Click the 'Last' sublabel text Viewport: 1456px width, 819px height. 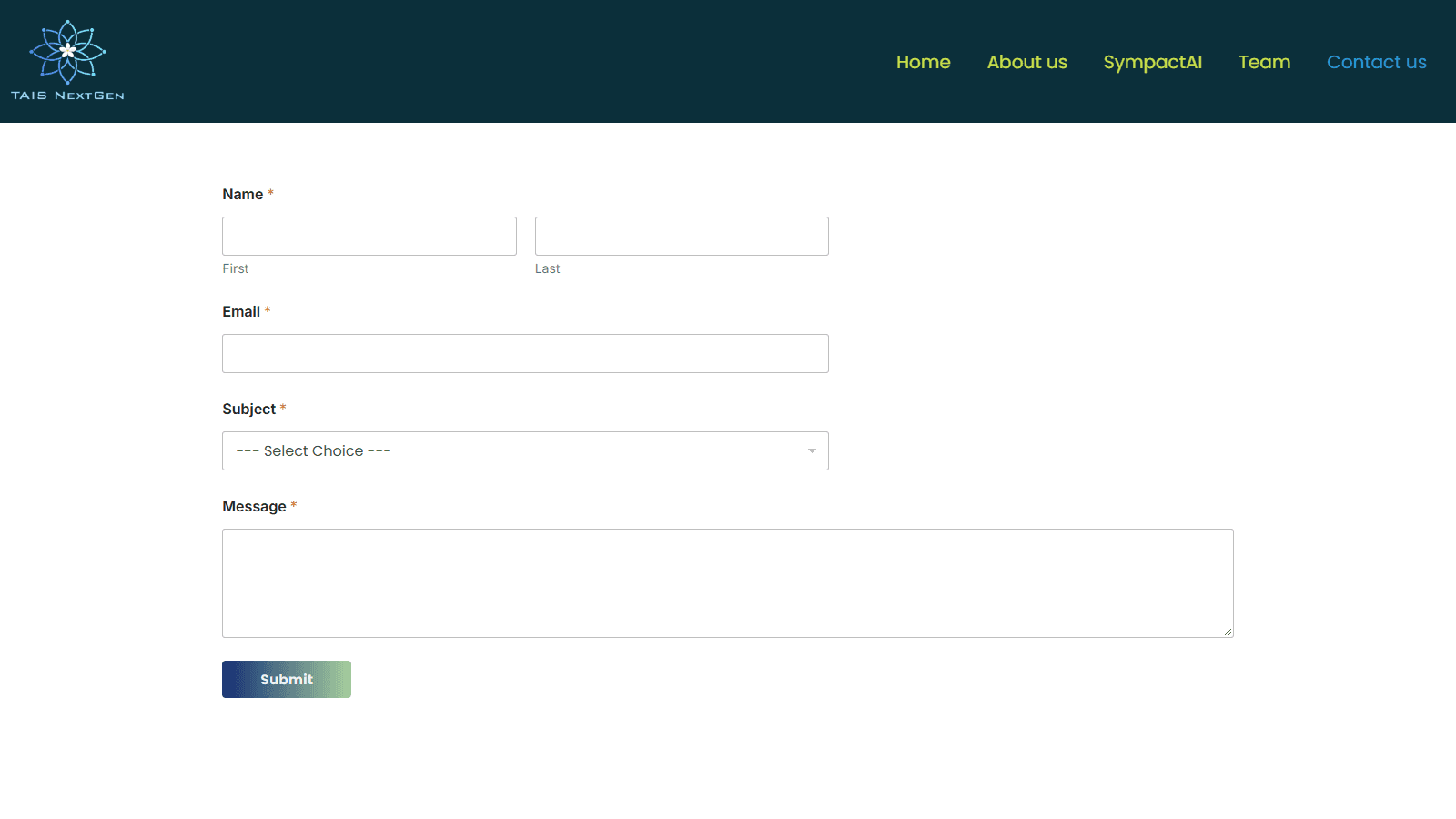[547, 268]
